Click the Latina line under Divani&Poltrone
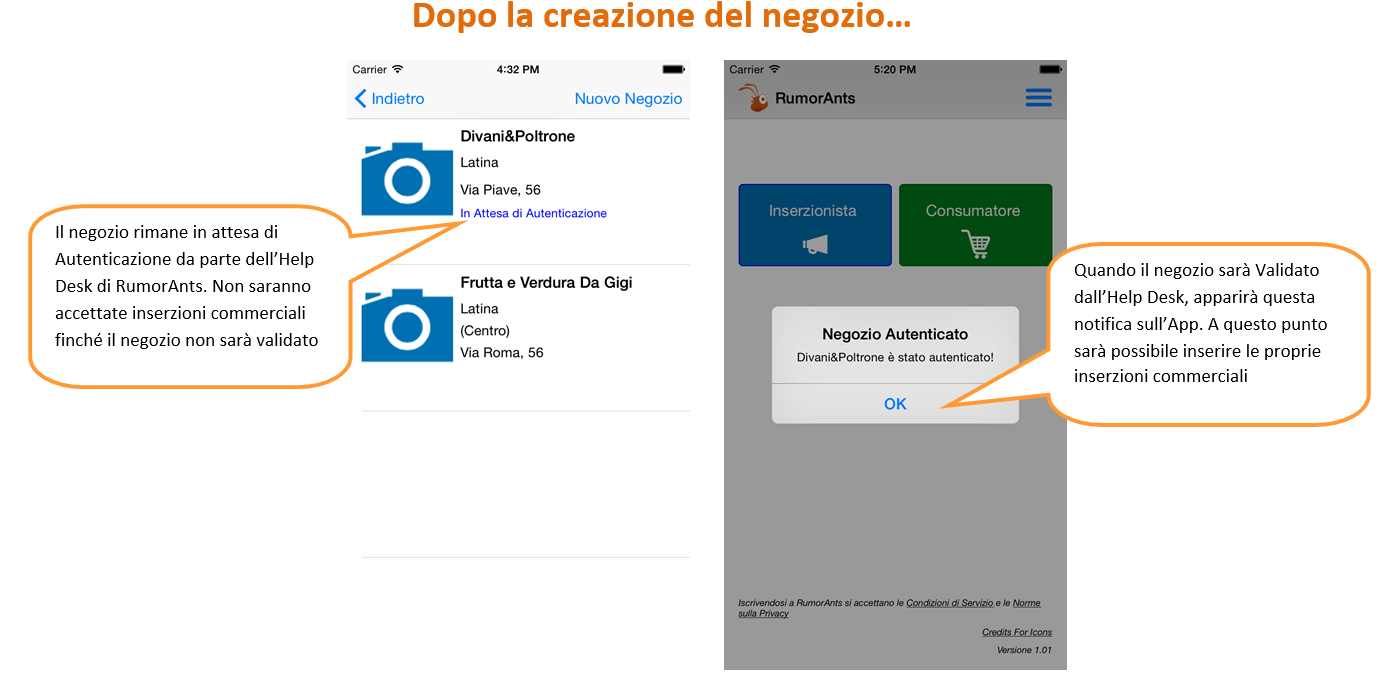The width and height of the screenshot is (1380, 683). pos(479,163)
